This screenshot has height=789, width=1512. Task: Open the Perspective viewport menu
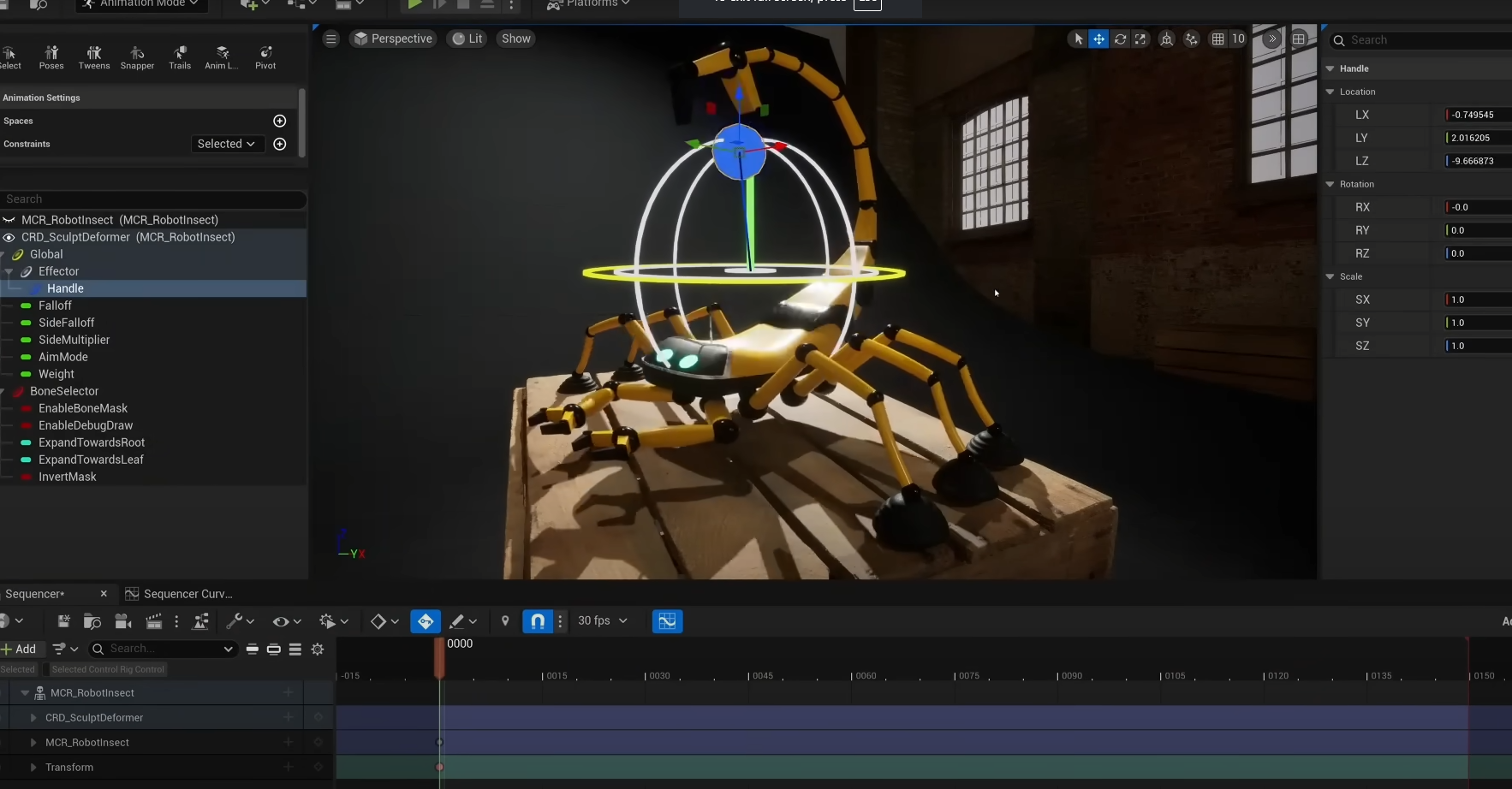point(393,39)
